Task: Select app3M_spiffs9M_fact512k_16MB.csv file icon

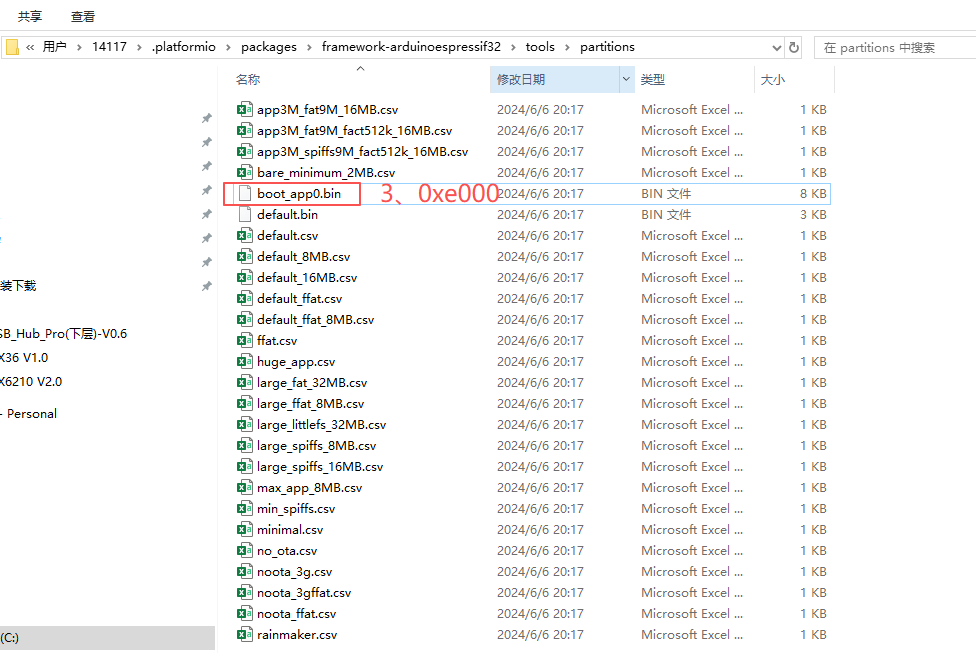Action: pos(245,152)
